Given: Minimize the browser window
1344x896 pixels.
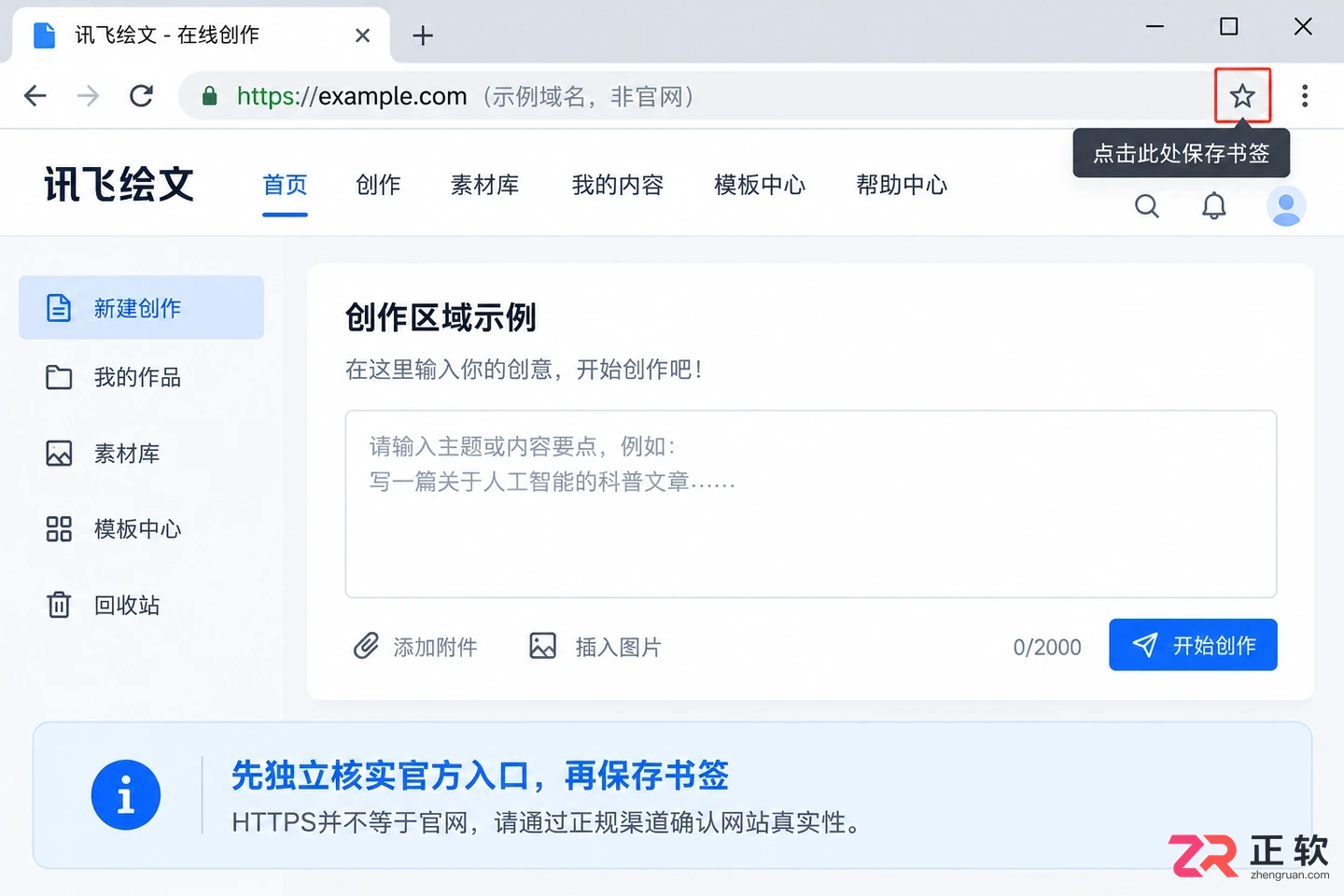Looking at the screenshot, I should coord(1155,26).
